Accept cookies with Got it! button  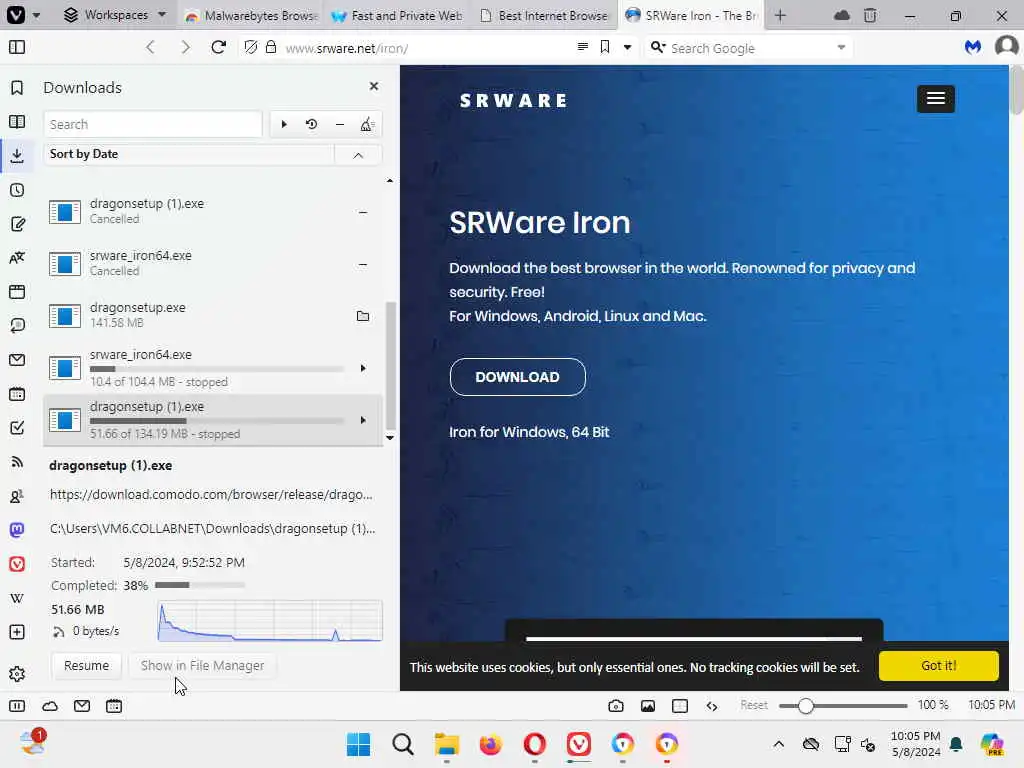pyautogui.click(x=938, y=665)
